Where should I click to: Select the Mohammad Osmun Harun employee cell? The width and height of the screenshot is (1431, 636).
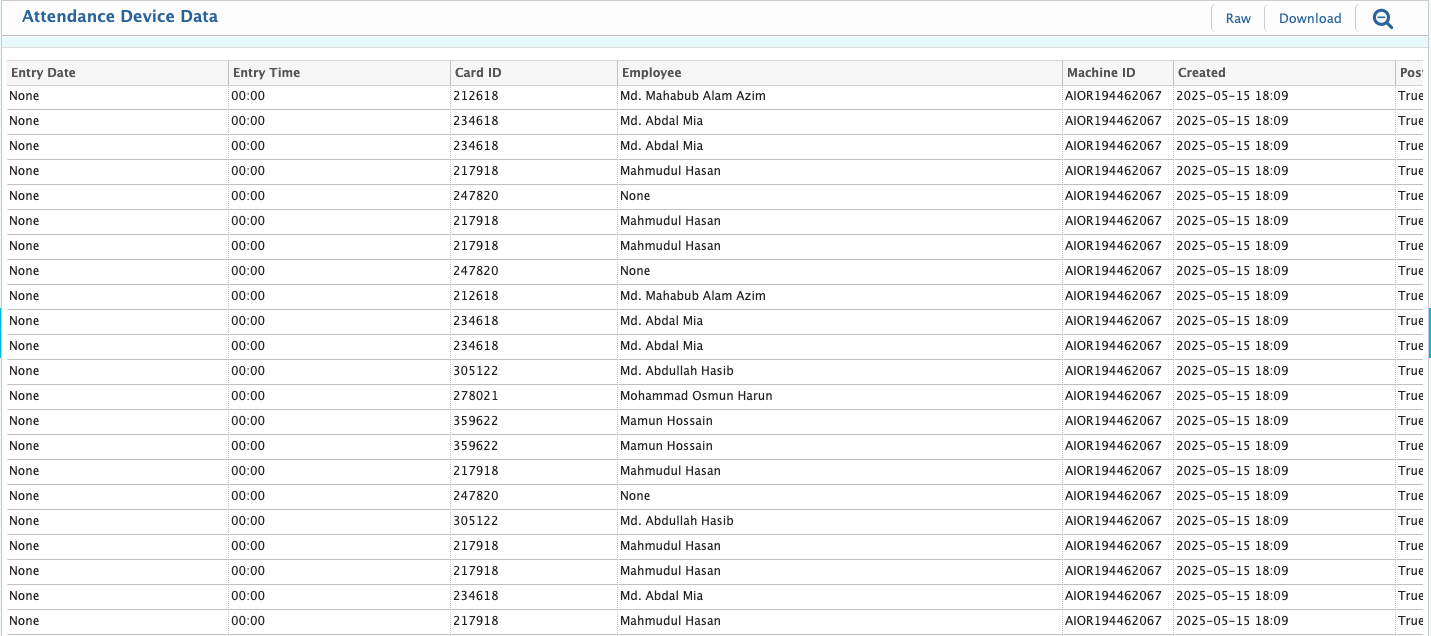coord(696,396)
